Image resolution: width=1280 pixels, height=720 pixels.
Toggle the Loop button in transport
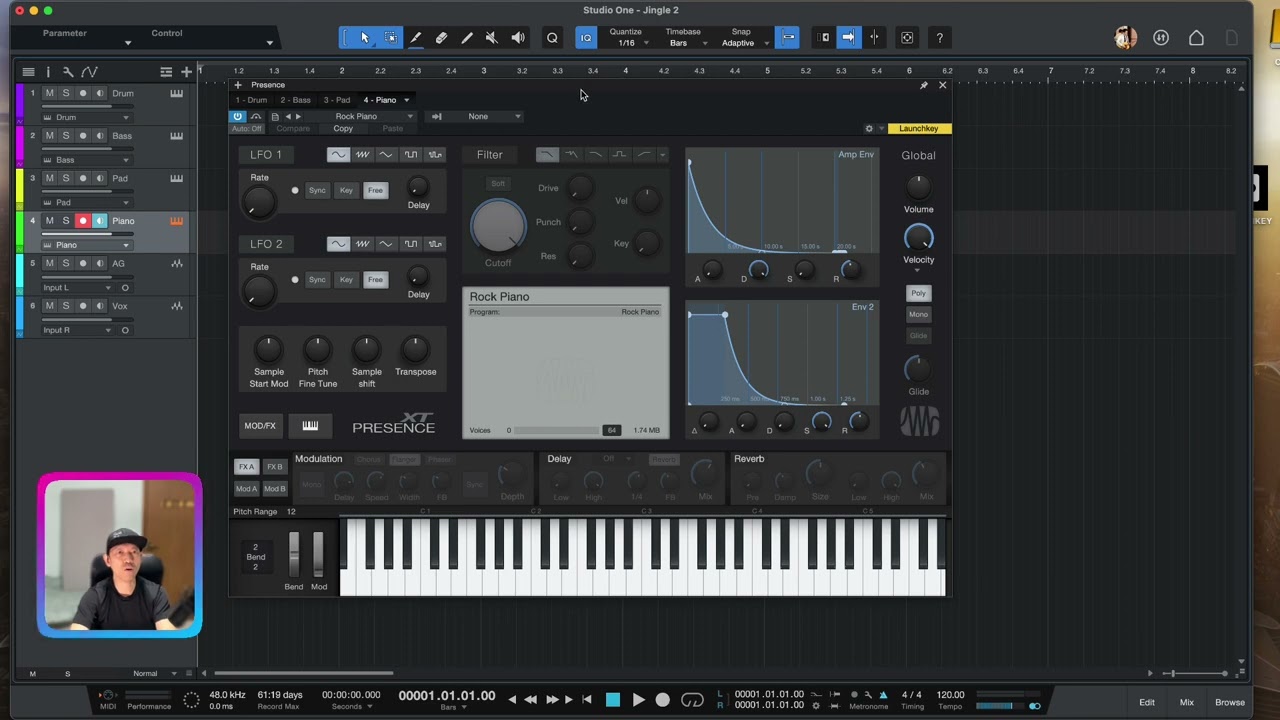pyautogui.click(x=692, y=700)
